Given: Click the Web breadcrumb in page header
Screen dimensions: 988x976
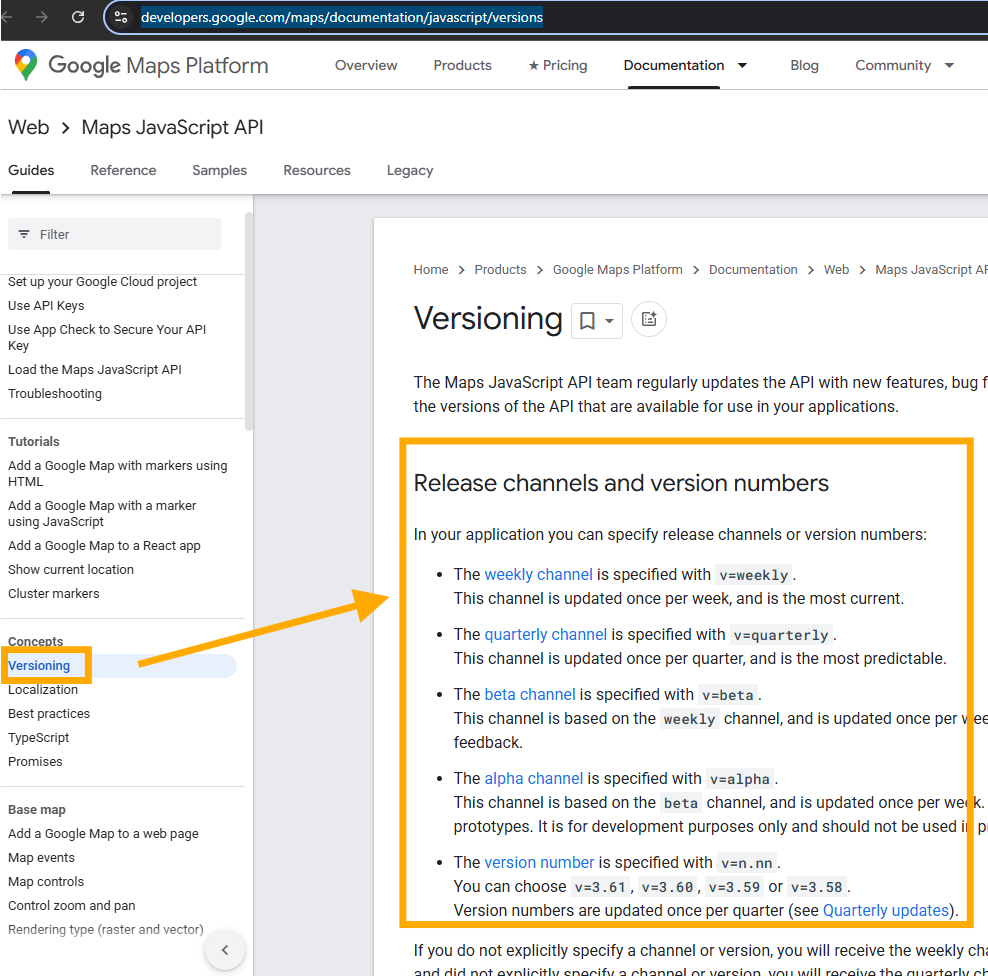Looking at the screenshot, I should pos(28,127).
